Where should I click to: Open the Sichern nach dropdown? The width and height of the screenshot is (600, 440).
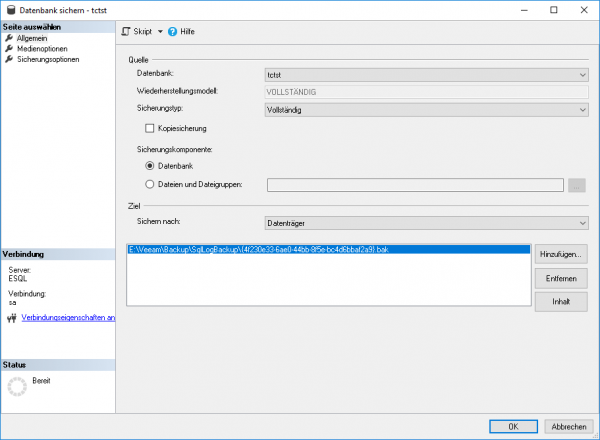click(426, 224)
